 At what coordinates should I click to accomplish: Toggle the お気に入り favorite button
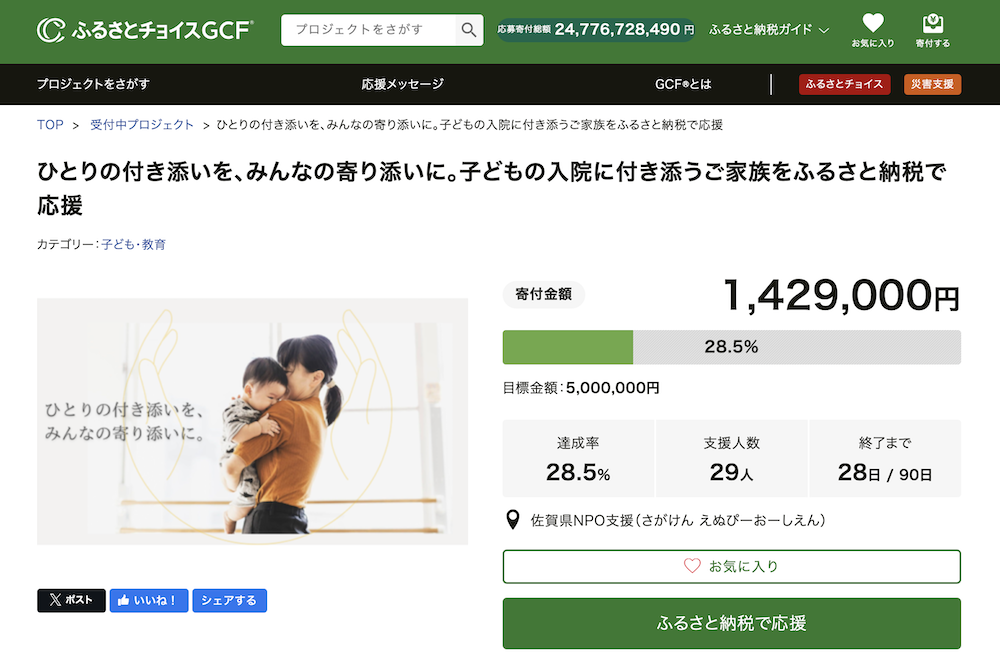(731, 566)
